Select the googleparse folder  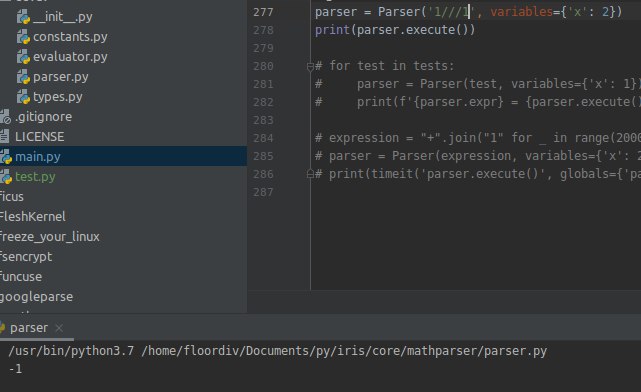[x=36, y=297]
